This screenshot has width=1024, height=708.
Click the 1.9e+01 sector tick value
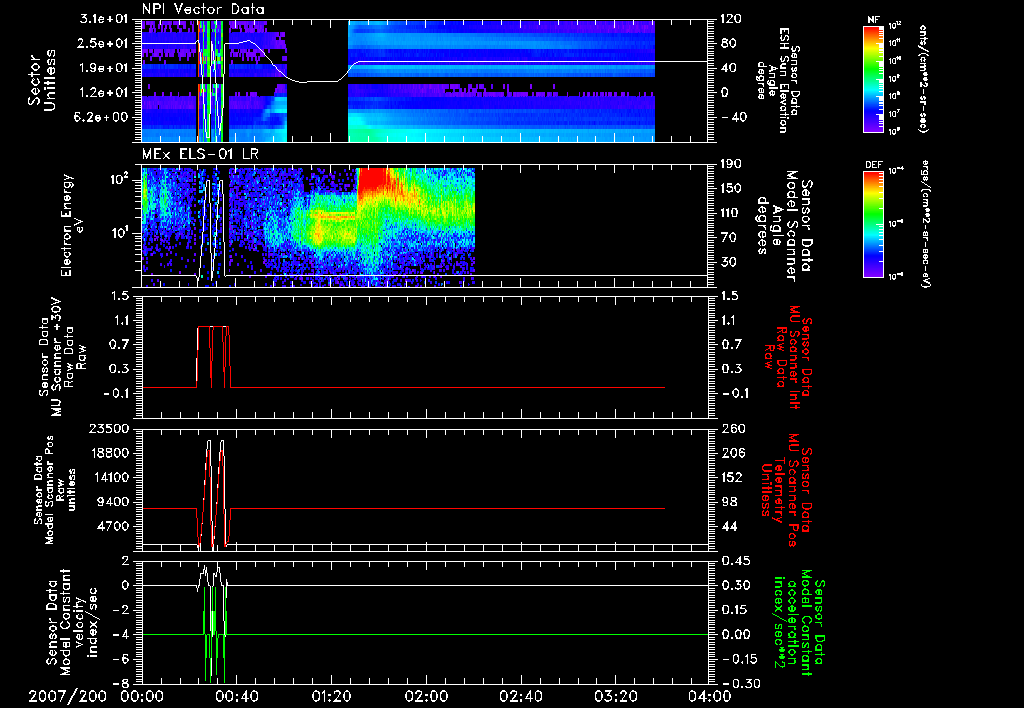pyautogui.click(x=104, y=68)
